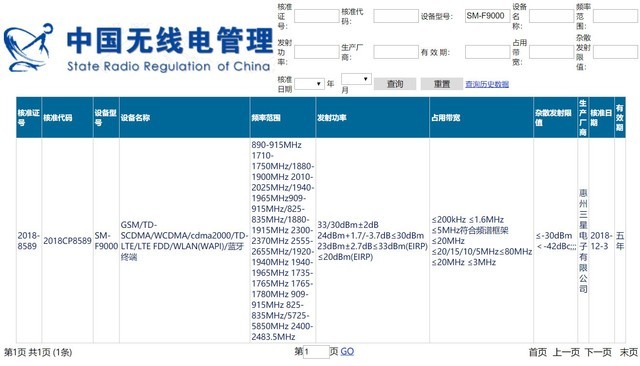Open the 查询历史数据 link
640x366 pixels.
click(487, 84)
